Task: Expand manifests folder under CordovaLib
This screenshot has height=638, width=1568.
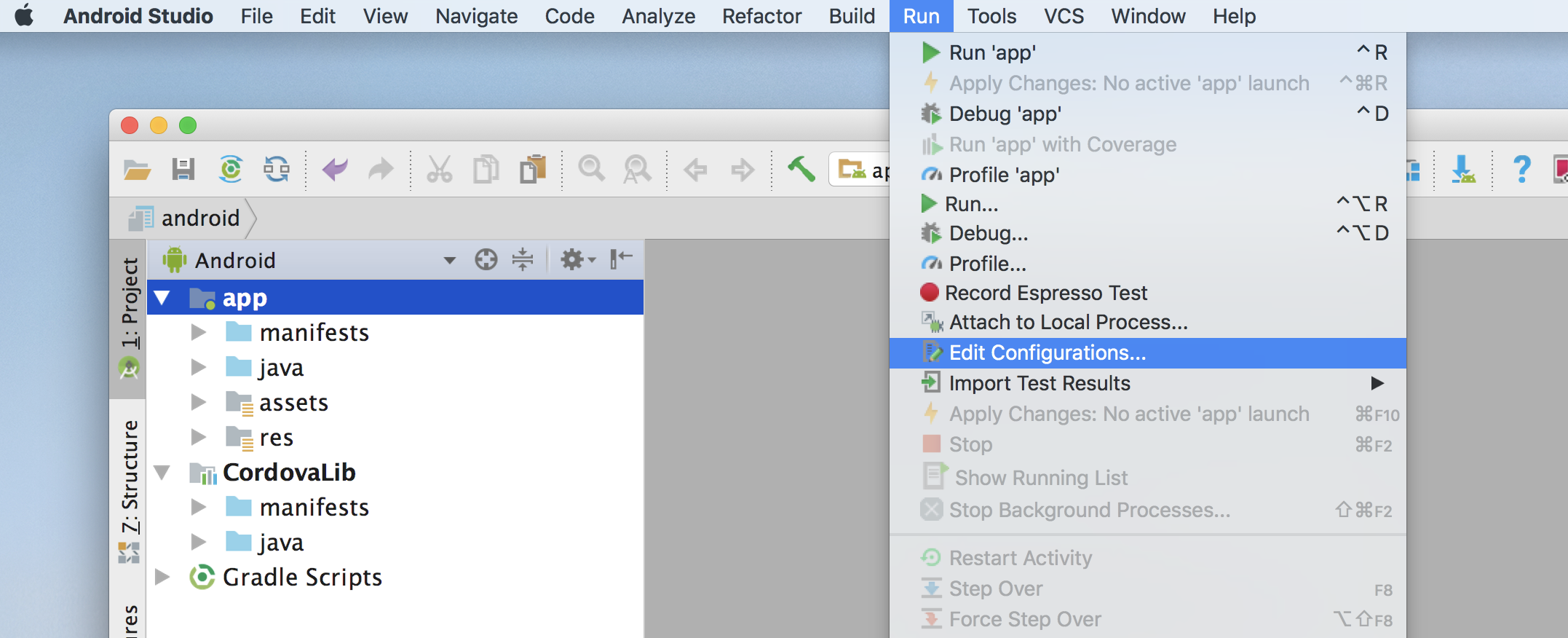Action: (x=199, y=507)
